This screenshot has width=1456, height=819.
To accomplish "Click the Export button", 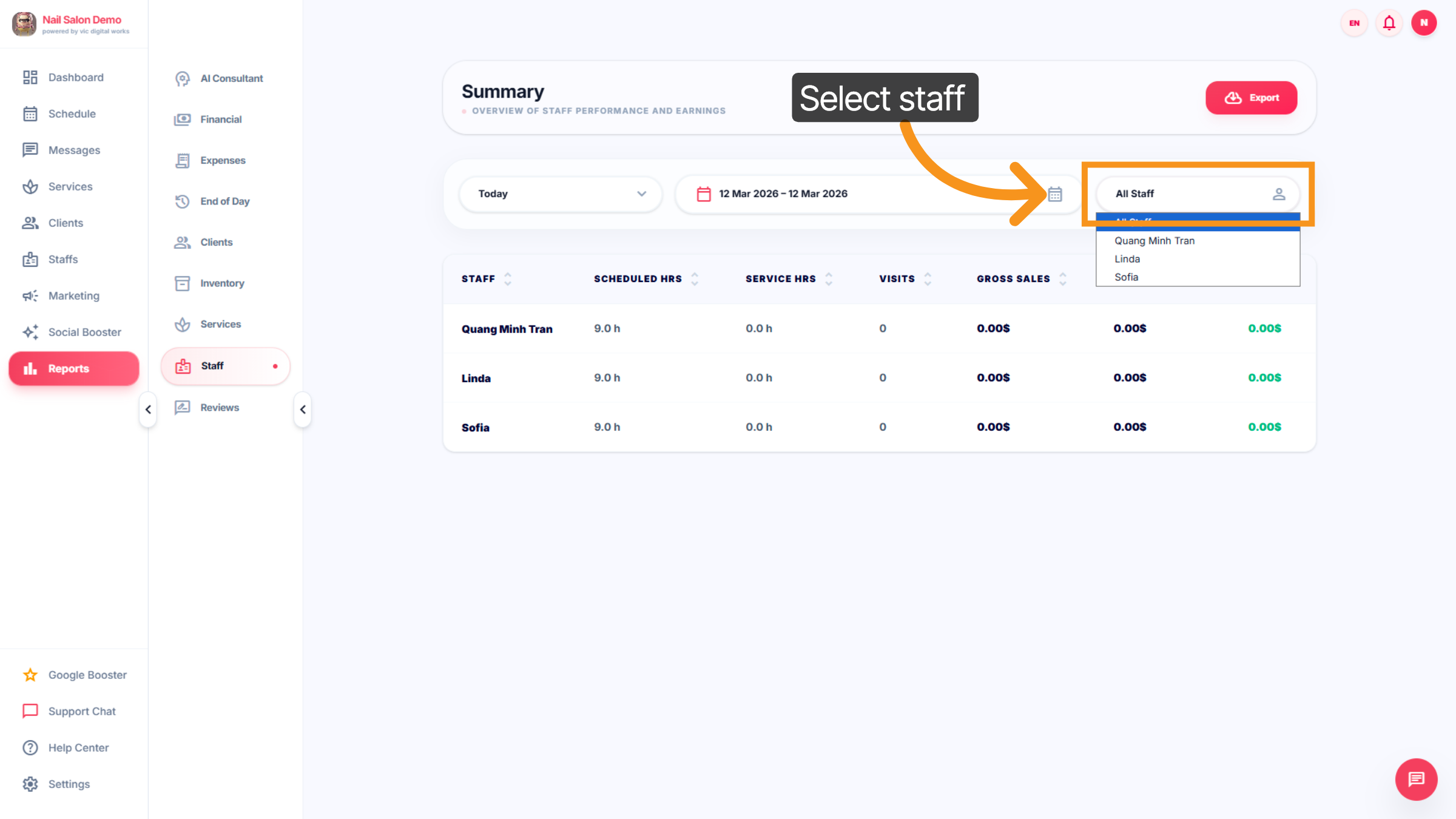I will coord(1251,98).
